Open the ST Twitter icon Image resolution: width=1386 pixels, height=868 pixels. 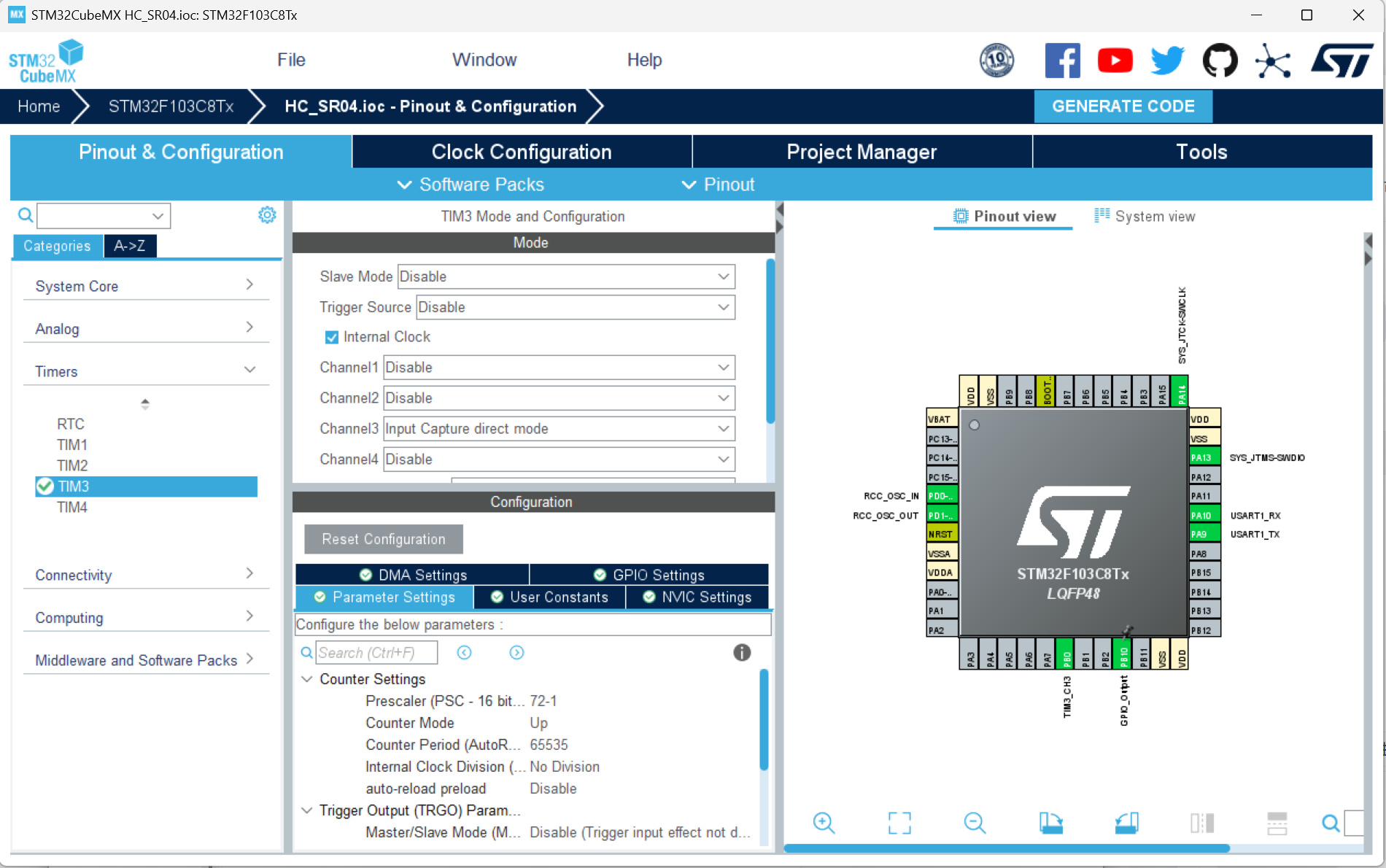pos(1167,61)
